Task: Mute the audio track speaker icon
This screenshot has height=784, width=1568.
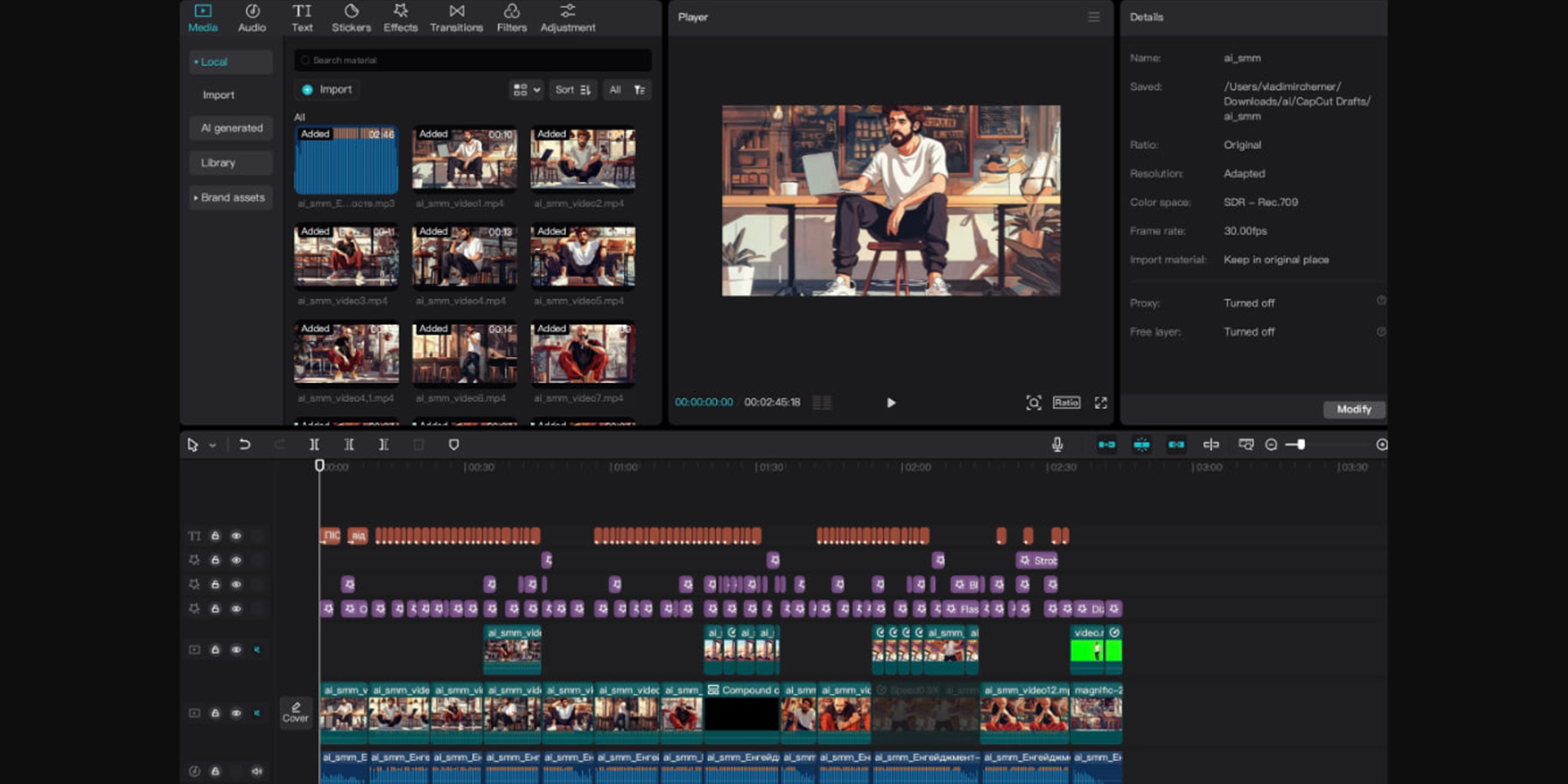Action: [x=256, y=771]
